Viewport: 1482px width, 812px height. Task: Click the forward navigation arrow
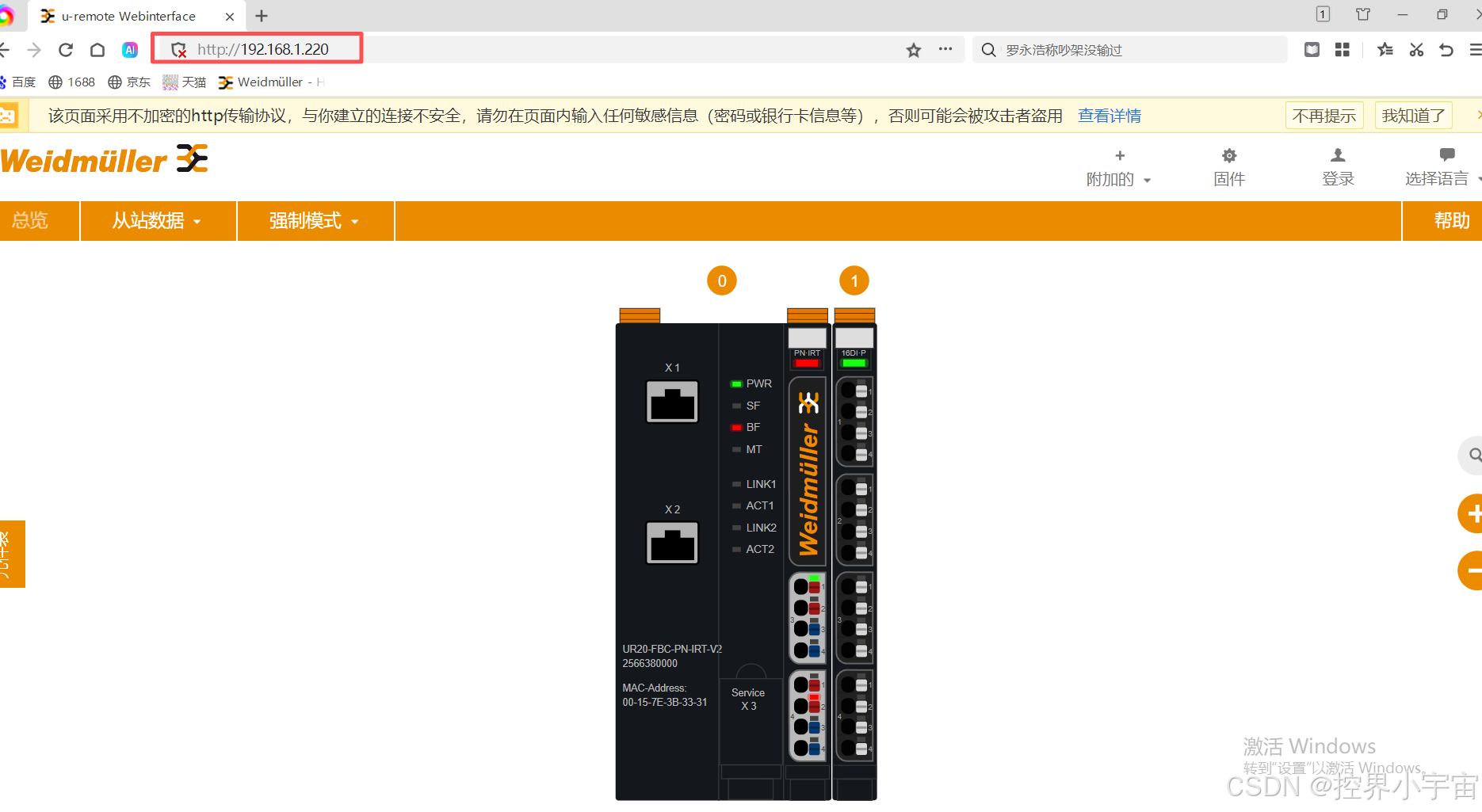pos(34,50)
